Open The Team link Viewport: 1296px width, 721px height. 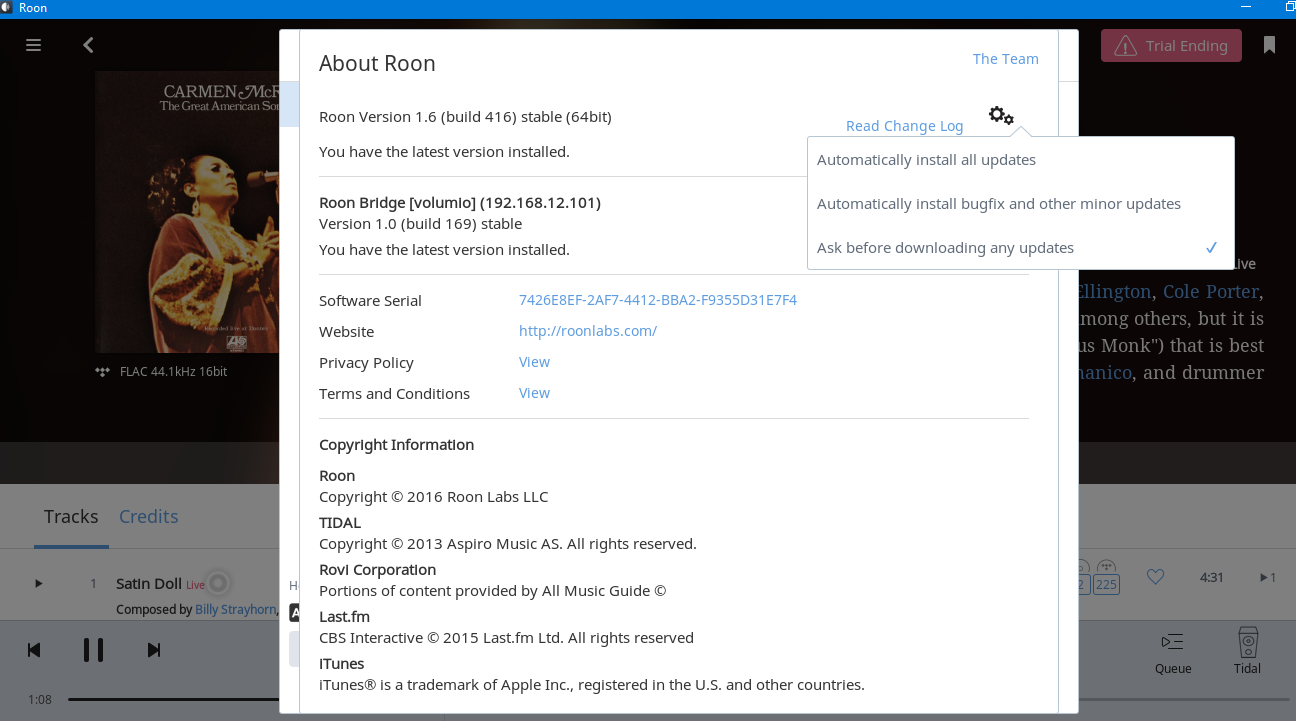[1006, 59]
